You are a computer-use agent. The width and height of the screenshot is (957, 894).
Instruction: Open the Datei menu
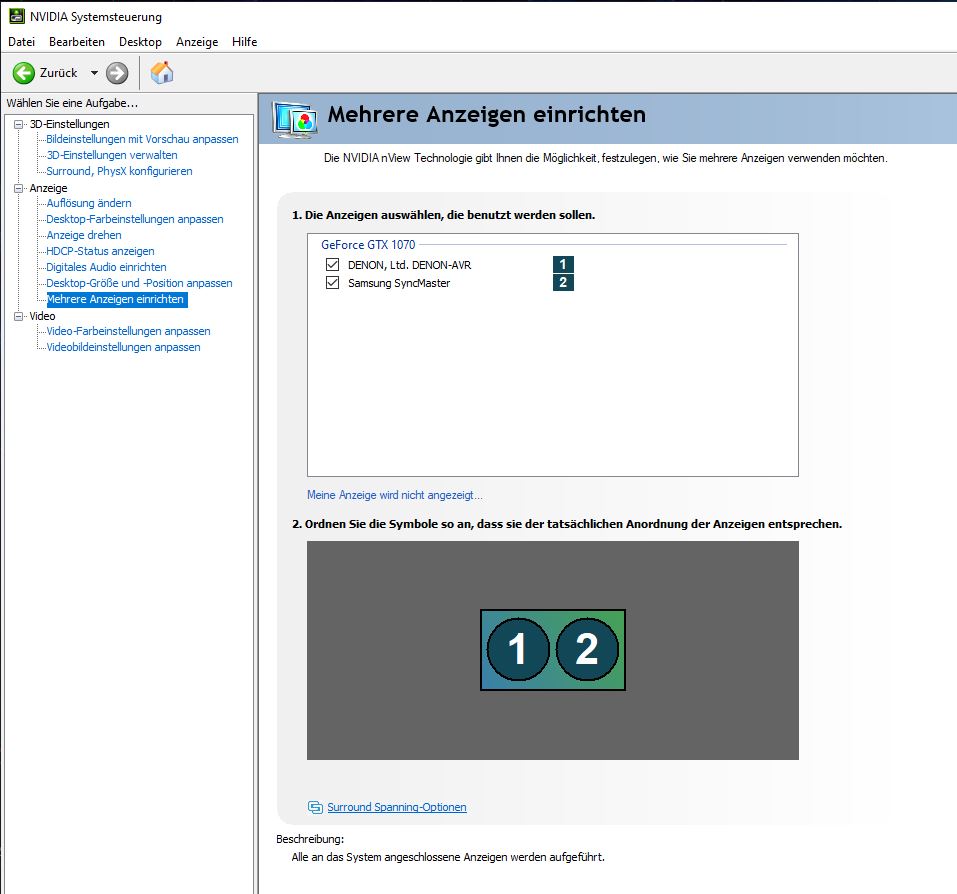tap(21, 41)
